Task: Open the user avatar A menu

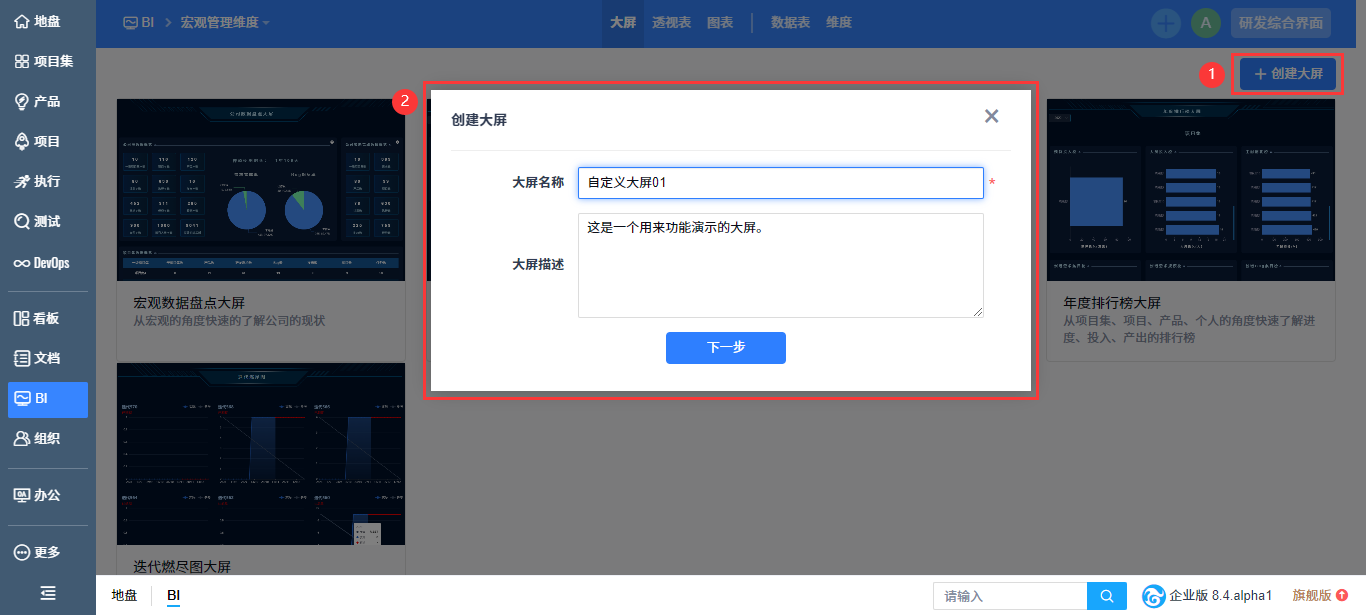Action: coord(1206,22)
